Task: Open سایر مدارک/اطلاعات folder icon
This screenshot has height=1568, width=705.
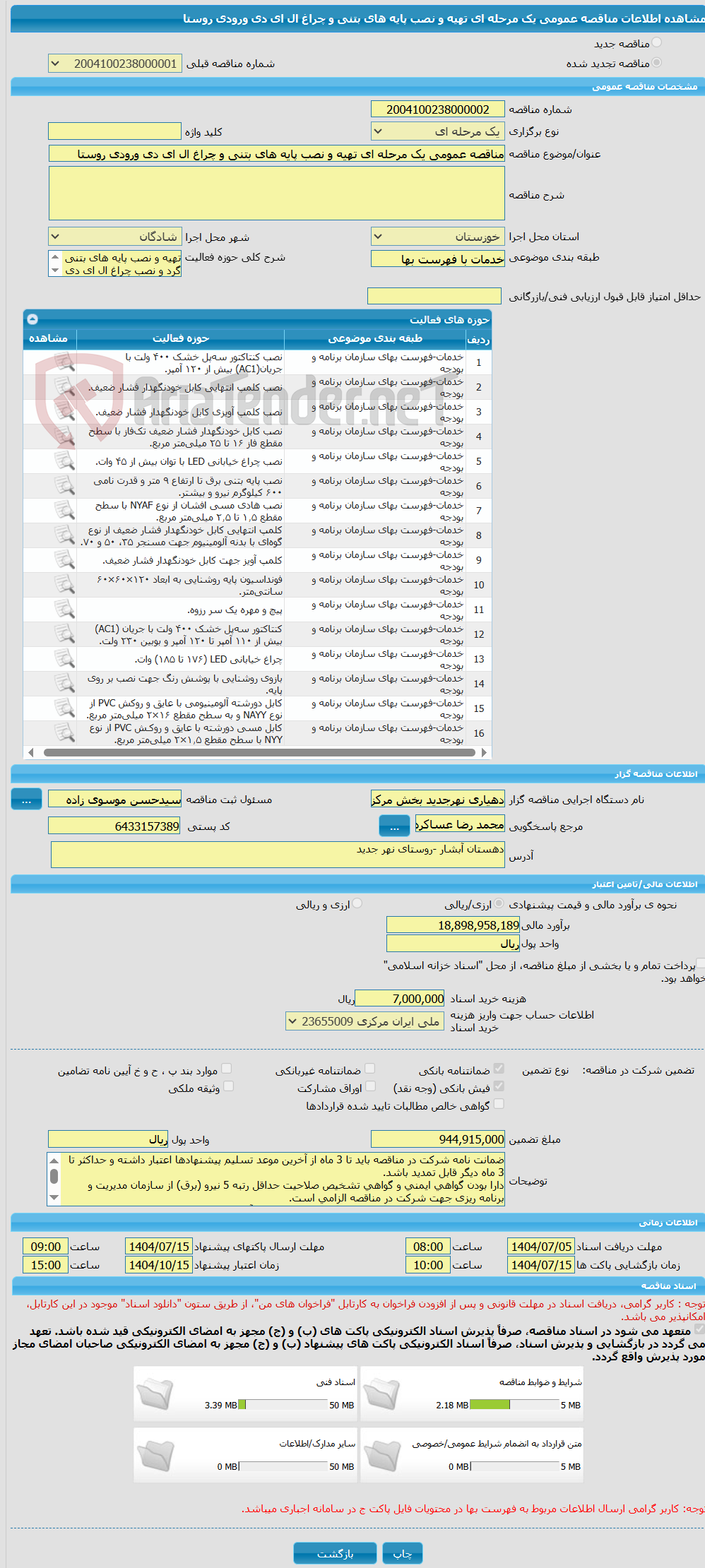Action: click(155, 1455)
